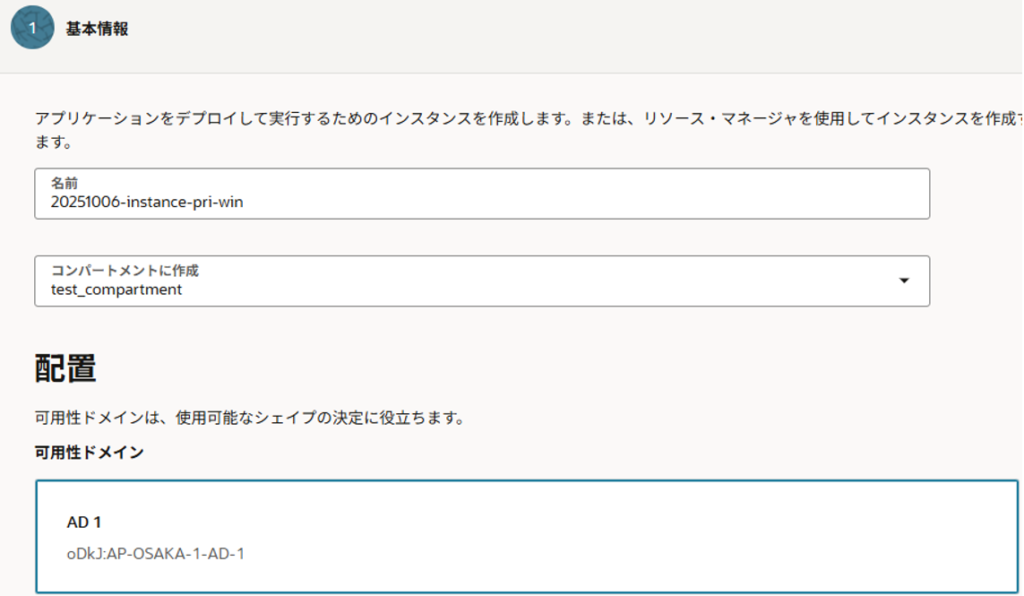This screenshot has width=1024, height=596.
Task: Click the 名前 label above the instance name
Action: tap(65, 184)
